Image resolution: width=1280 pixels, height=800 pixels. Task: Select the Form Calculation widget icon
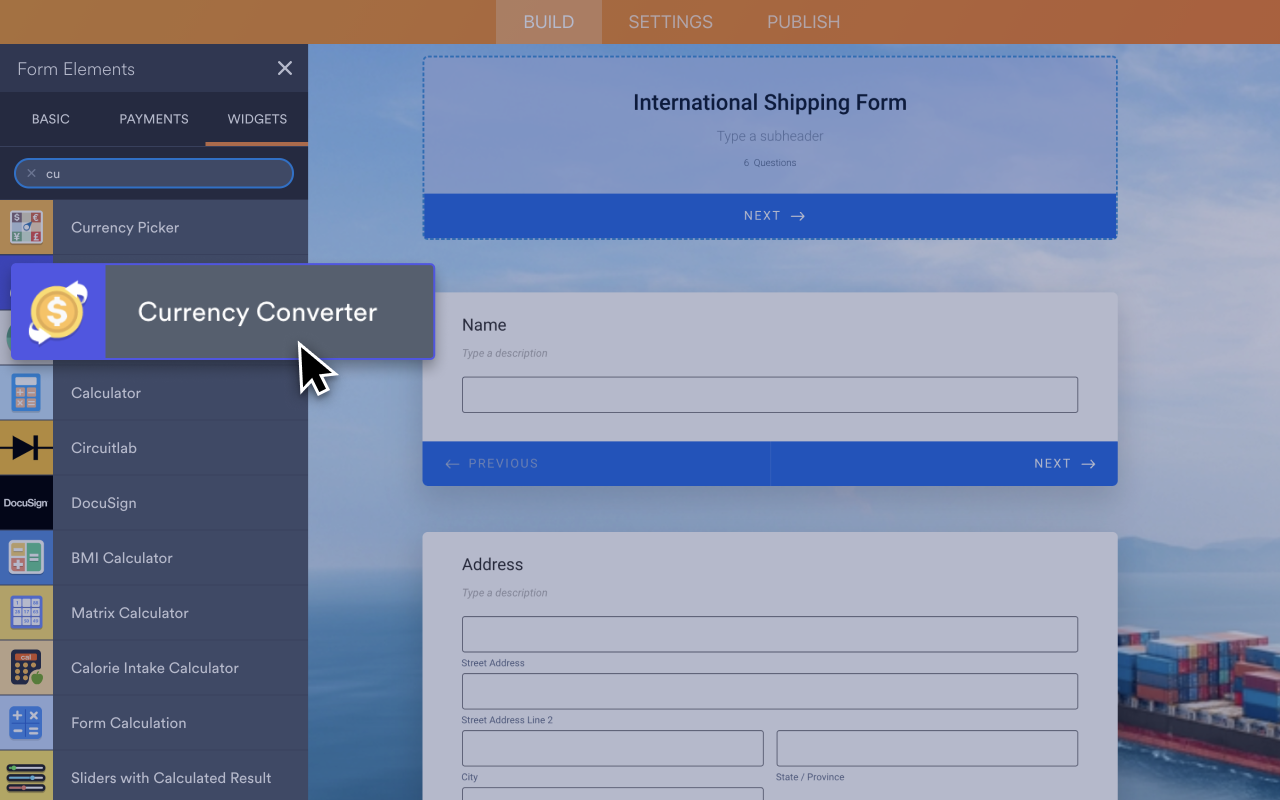26,722
